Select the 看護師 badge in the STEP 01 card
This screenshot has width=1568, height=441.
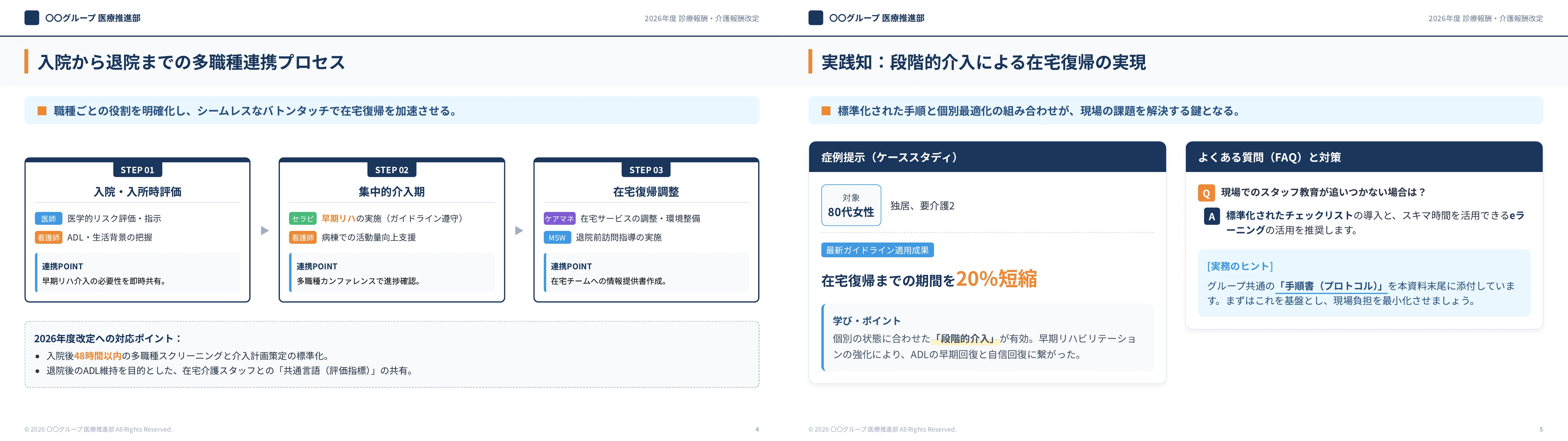[x=49, y=238]
